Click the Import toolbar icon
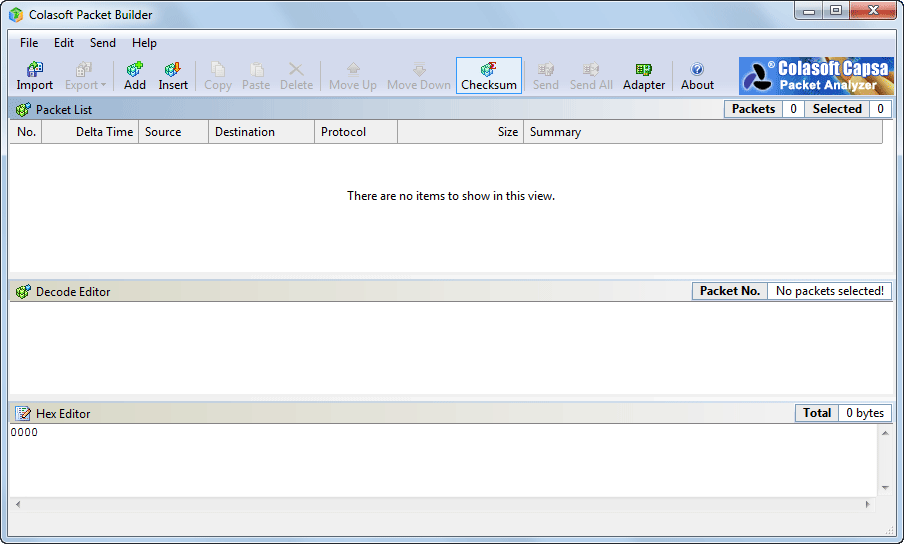Image resolution: width=904 pixels, height=544 pixels. [35, 75]
